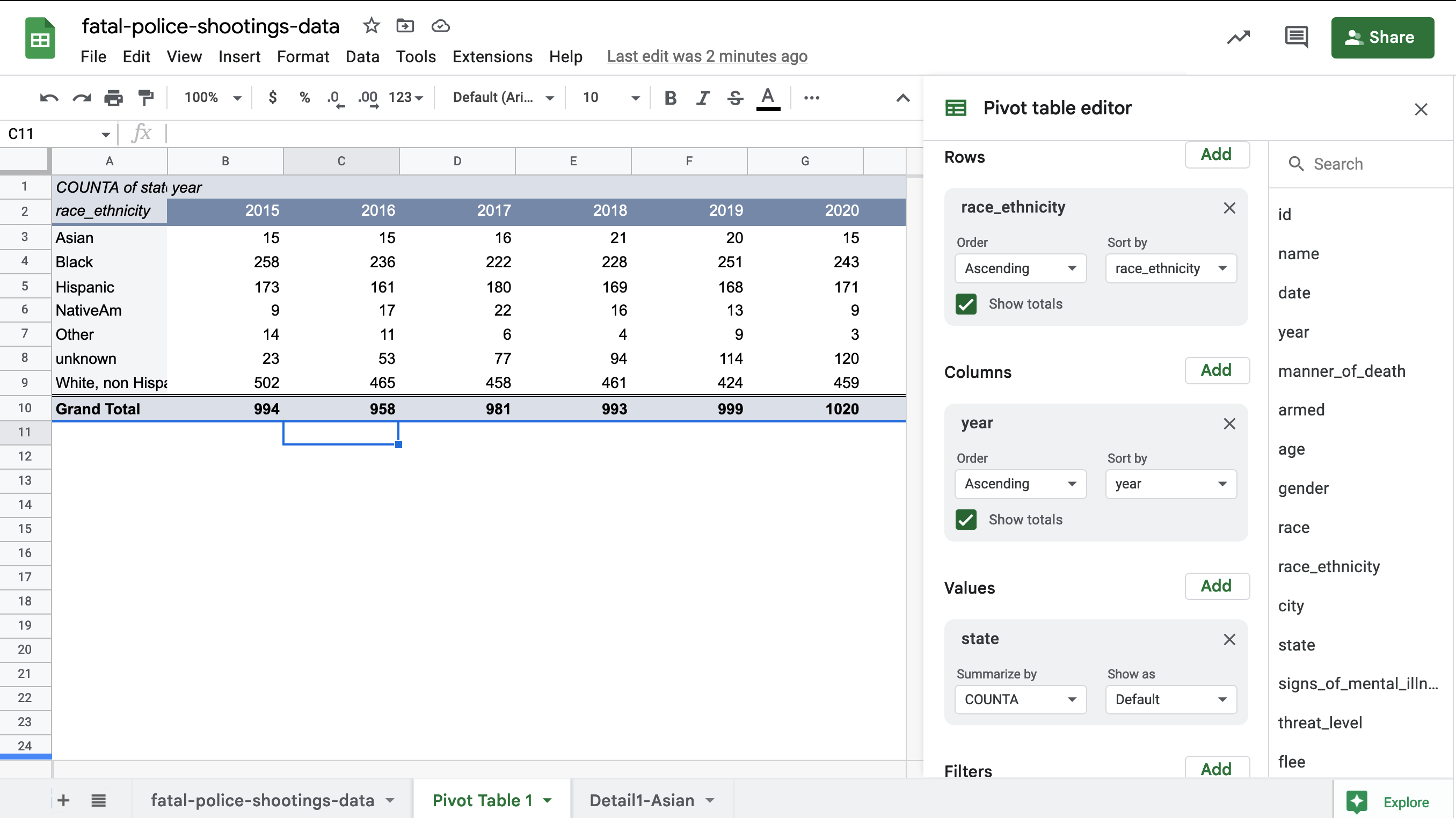Open the Last edit was 2 minutes ago link
Image resolution: width=1456 pixels, height=818 pixels.
click(x=707, y=56)
